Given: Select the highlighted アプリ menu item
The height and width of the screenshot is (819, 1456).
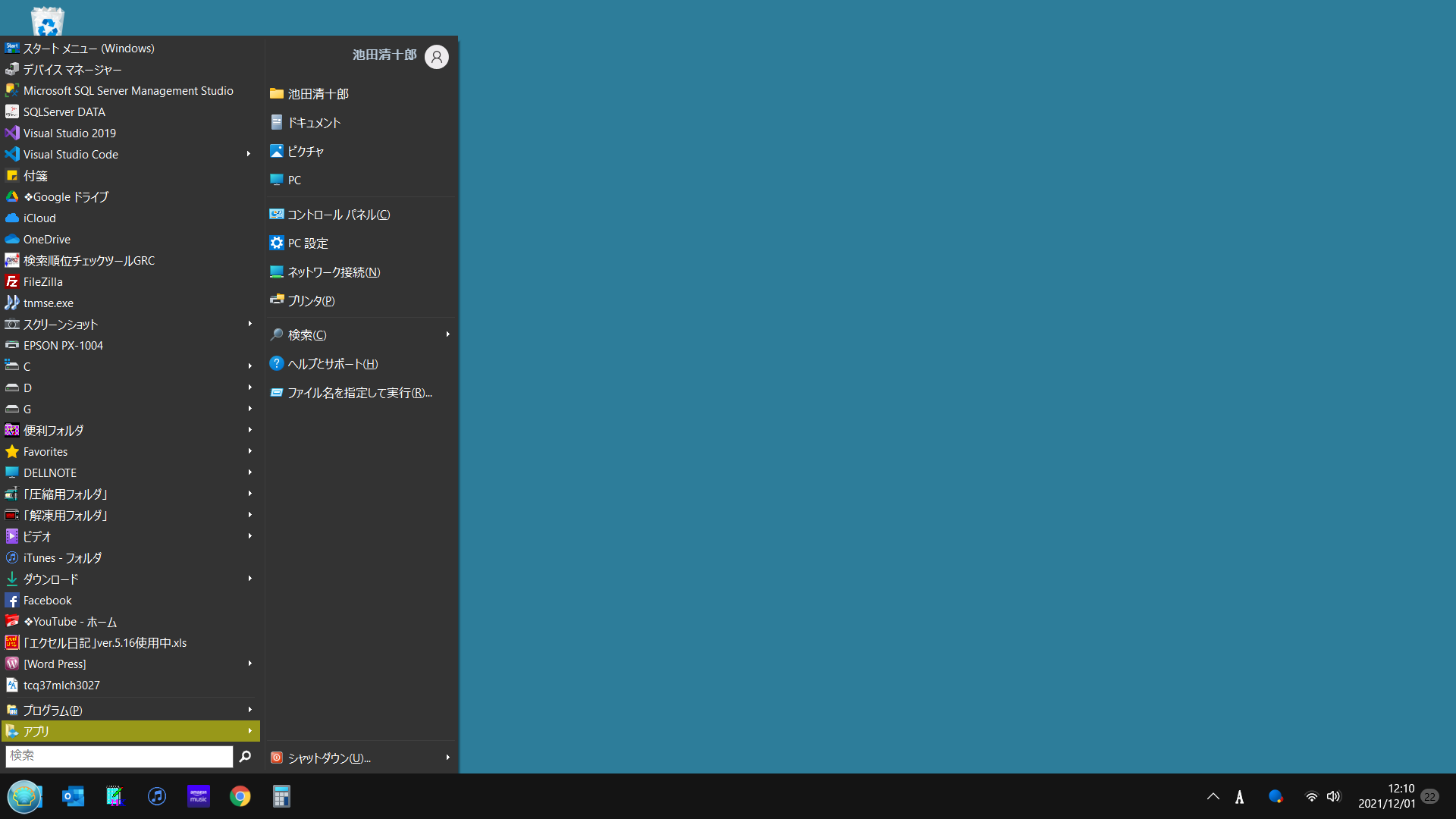Looking at the screenshot, I should [130, 731].
